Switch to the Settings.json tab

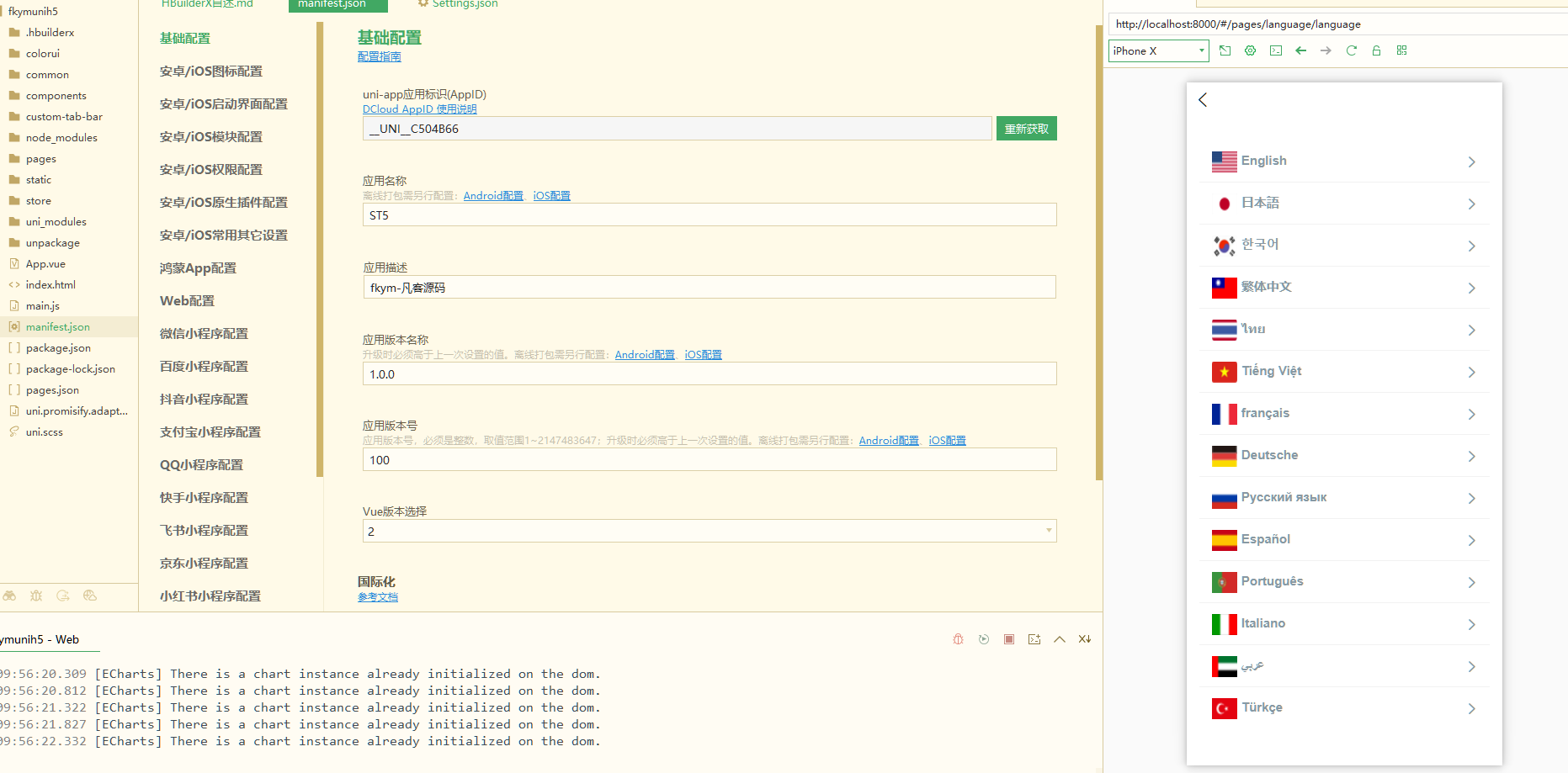point(464,4)
